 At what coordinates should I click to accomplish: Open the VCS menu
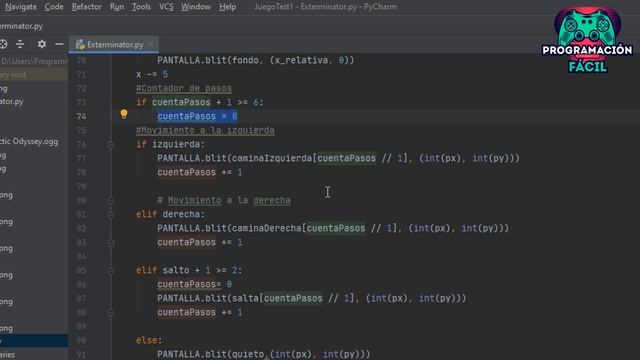166,7
